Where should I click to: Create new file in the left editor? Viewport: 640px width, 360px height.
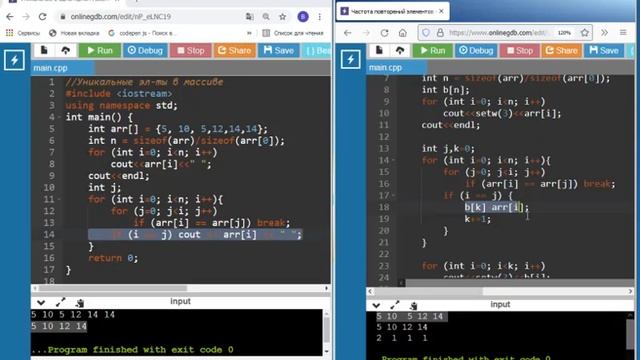click(x=44, y=50)
